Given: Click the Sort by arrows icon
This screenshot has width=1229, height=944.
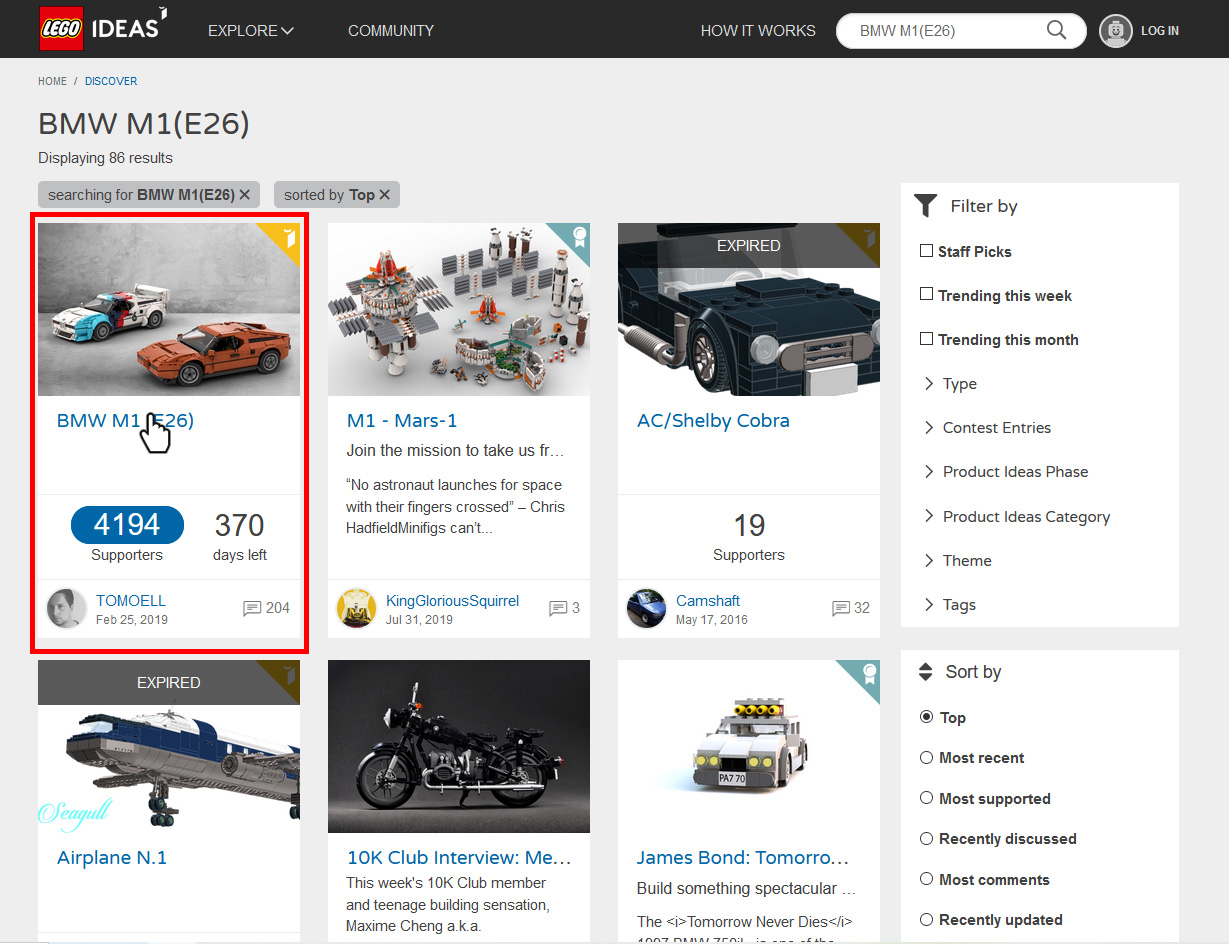Looking at the screenshot, I should pos(926,672).
